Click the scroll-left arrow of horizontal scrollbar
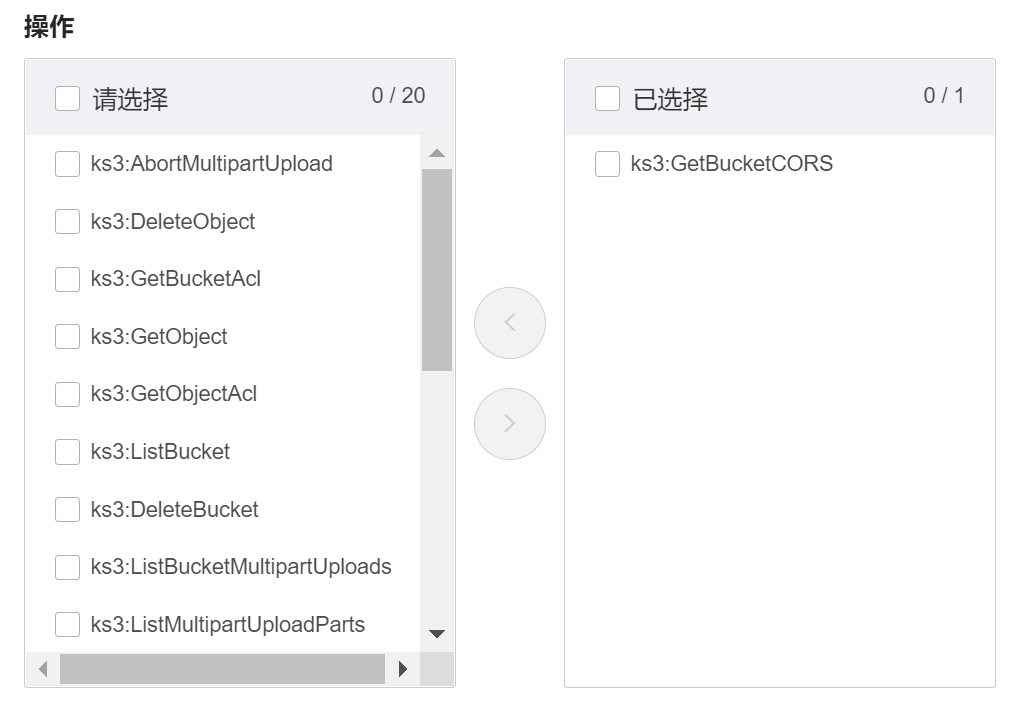The height and width of the screenshot is (722, 1032). [x=43, y=669]
